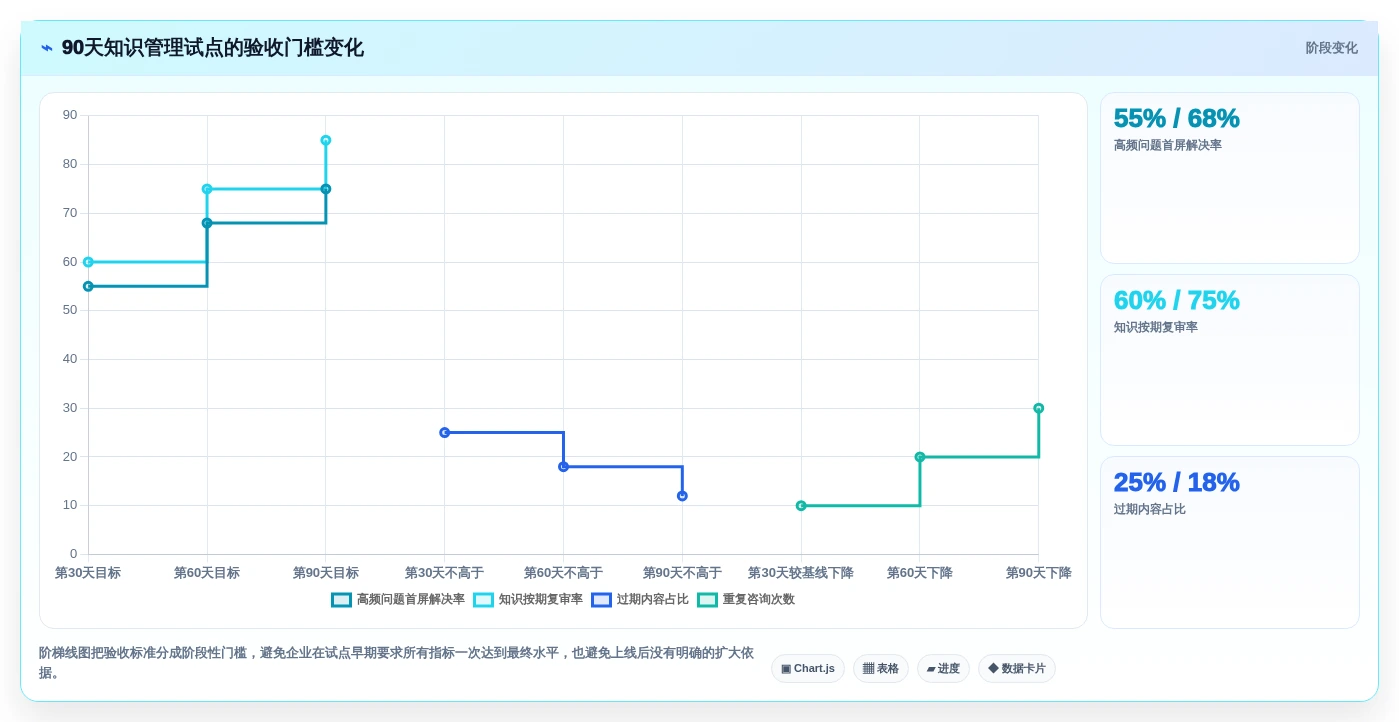Click the 知识按期复审率 legend label

click(x=540, y=600)
